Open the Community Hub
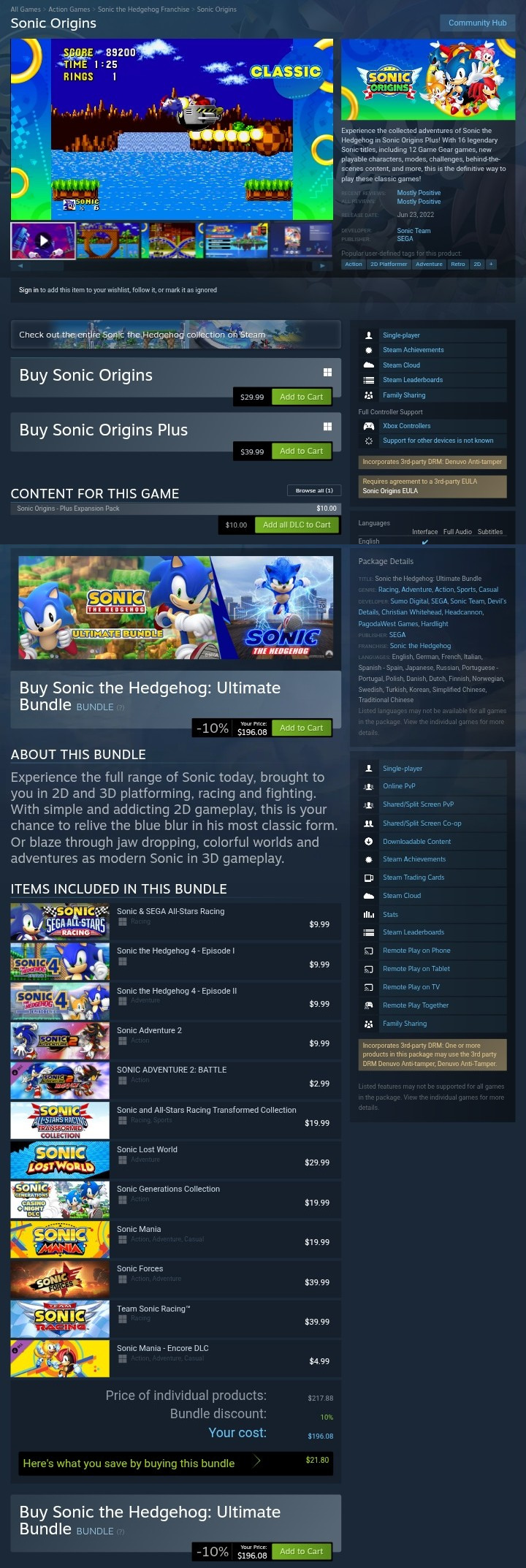526x1568 pixels. (477, 23)
